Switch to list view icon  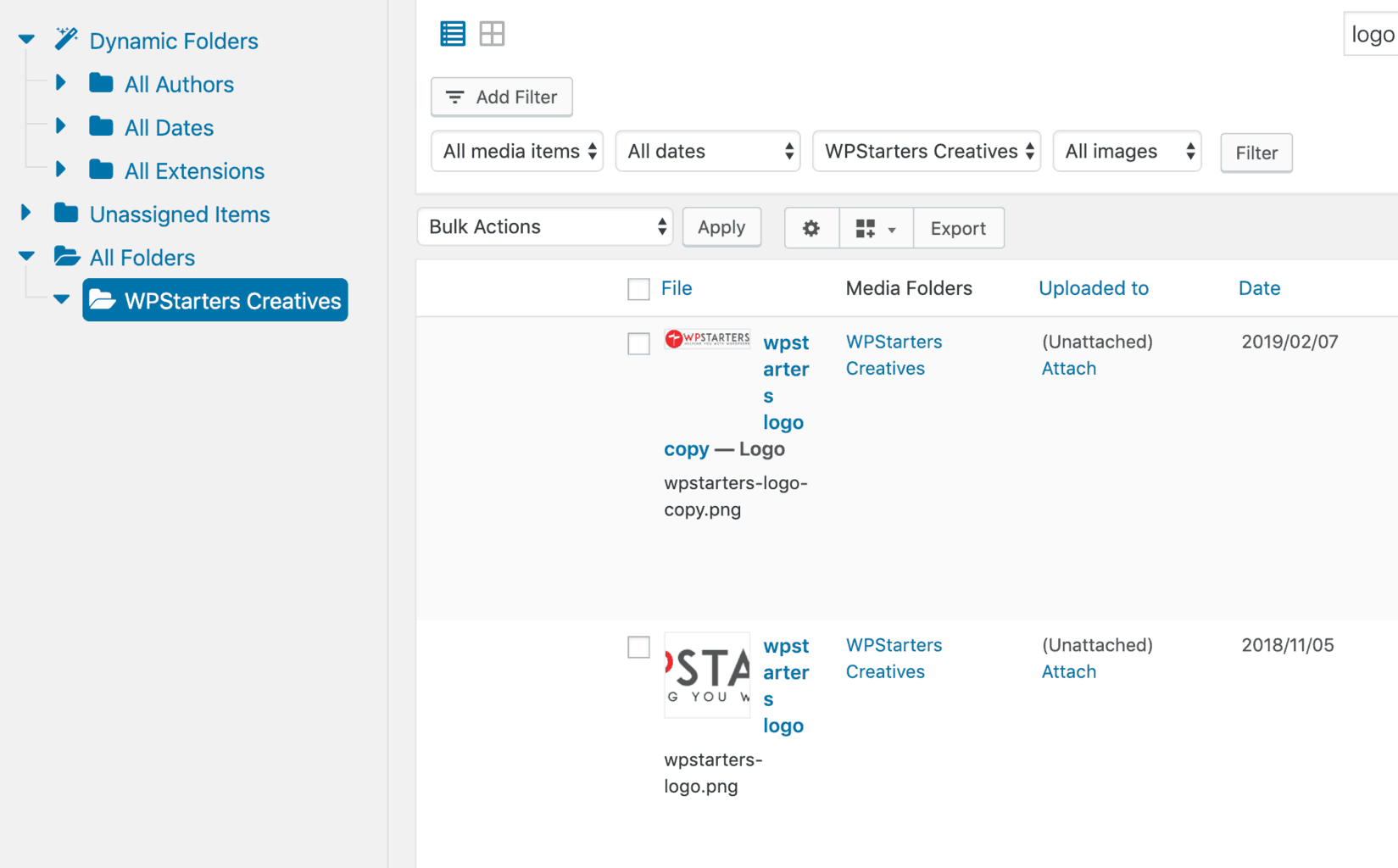(x=453, y=34)
